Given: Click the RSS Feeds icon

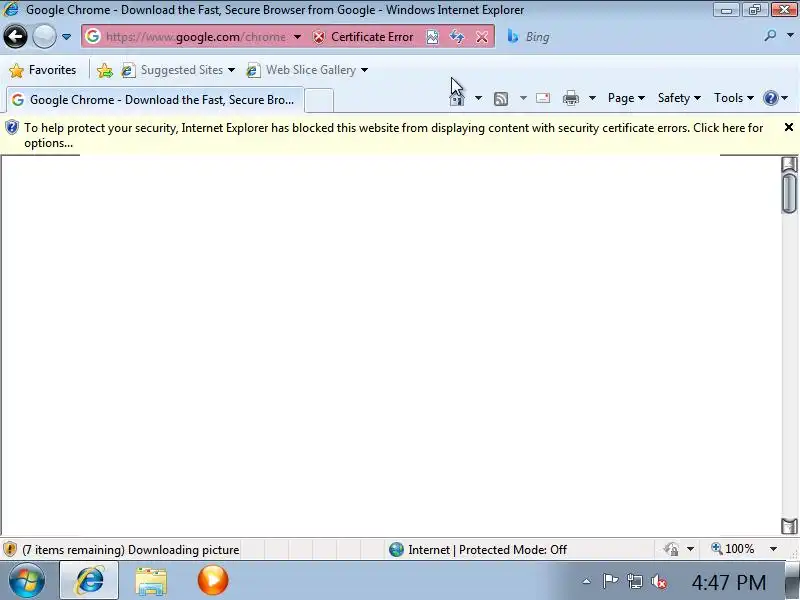Looking at the screenshot, I should (x=501, y=98).
